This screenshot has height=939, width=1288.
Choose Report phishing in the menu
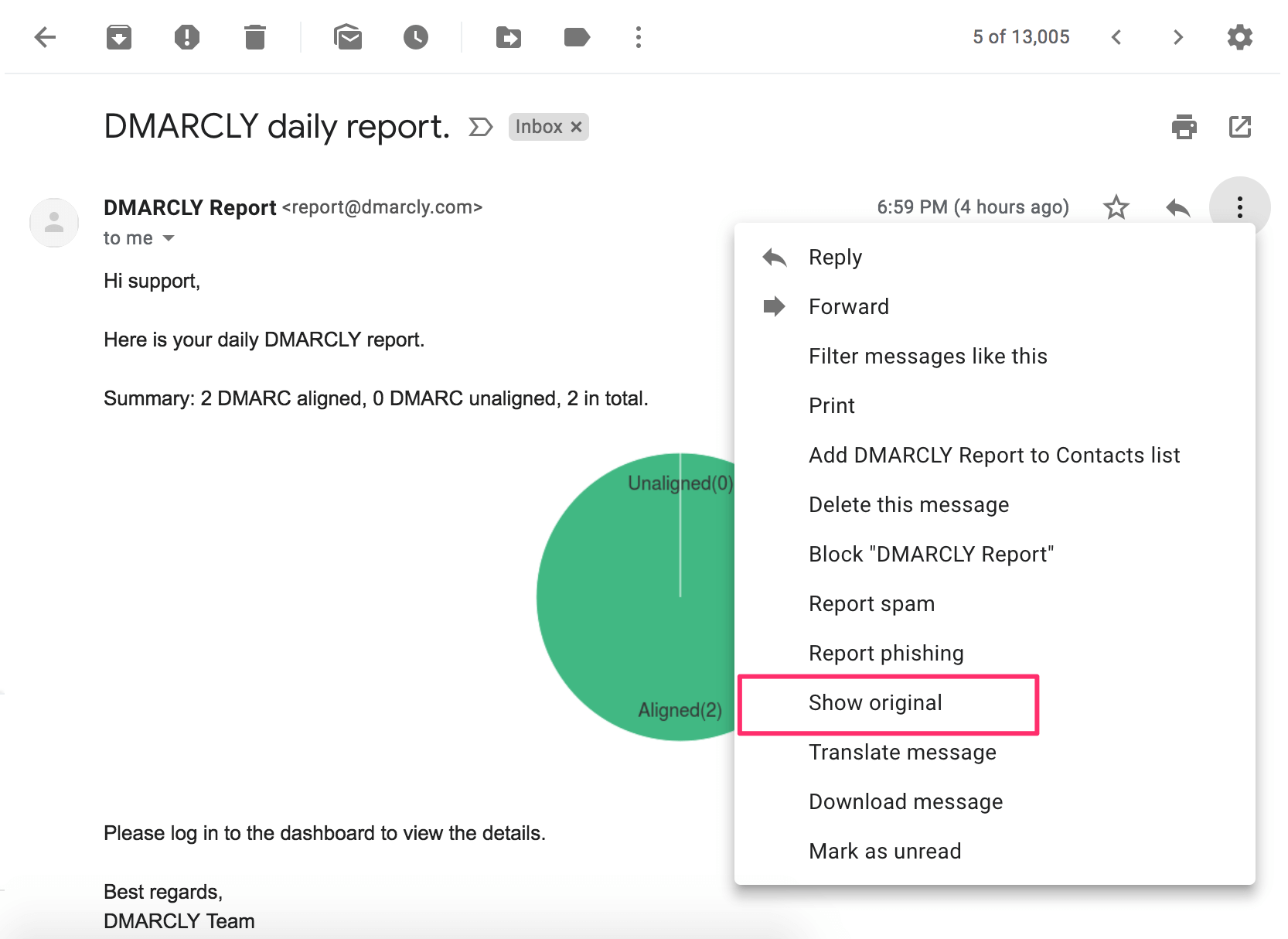886,653
